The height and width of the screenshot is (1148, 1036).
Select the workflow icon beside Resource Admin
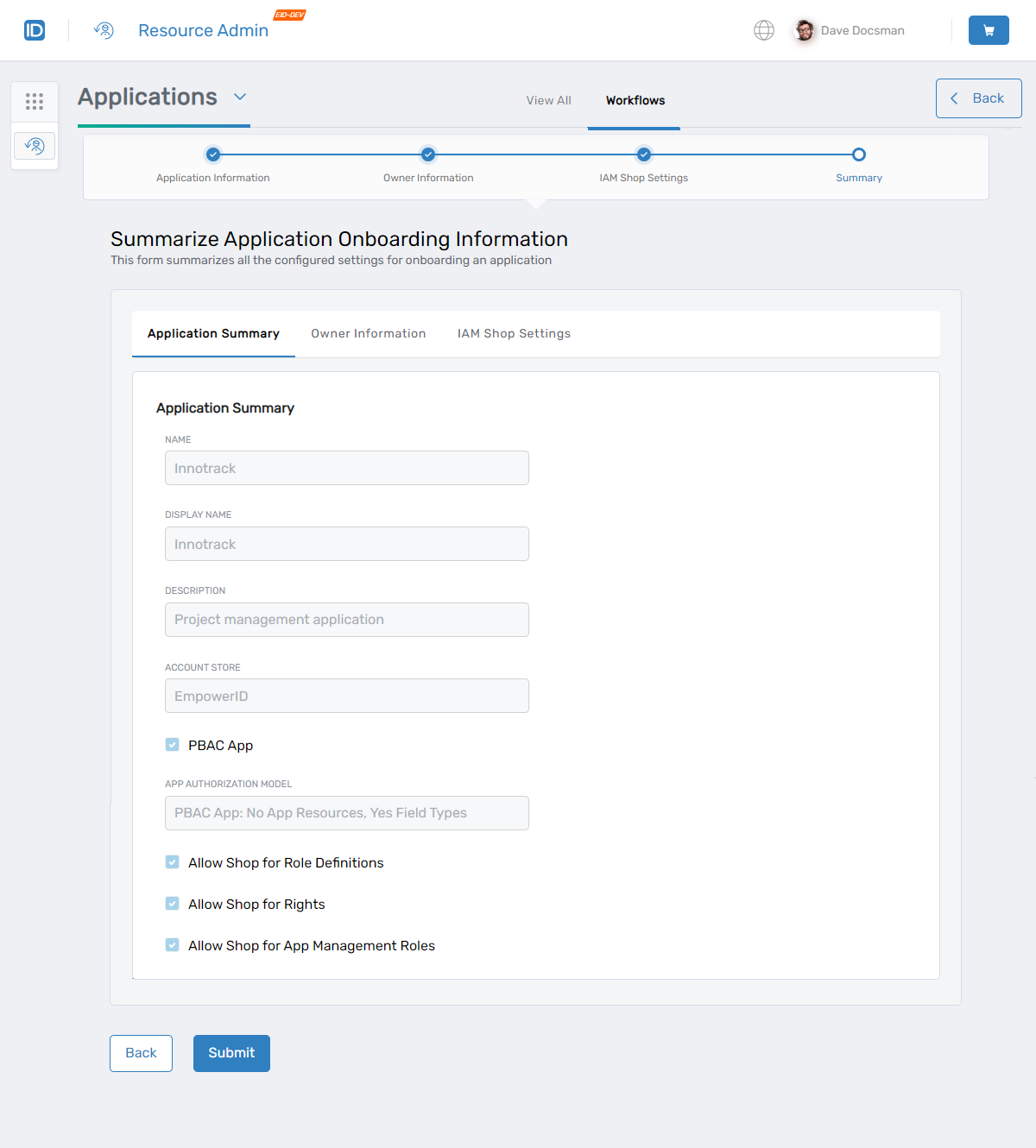104,29
